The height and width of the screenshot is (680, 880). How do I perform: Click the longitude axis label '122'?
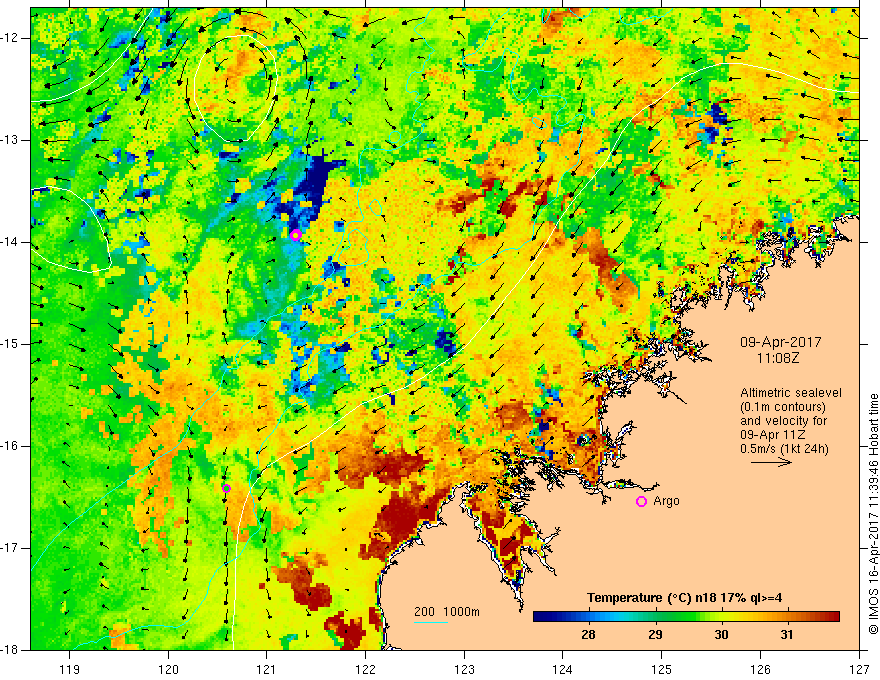pos(365,669)
